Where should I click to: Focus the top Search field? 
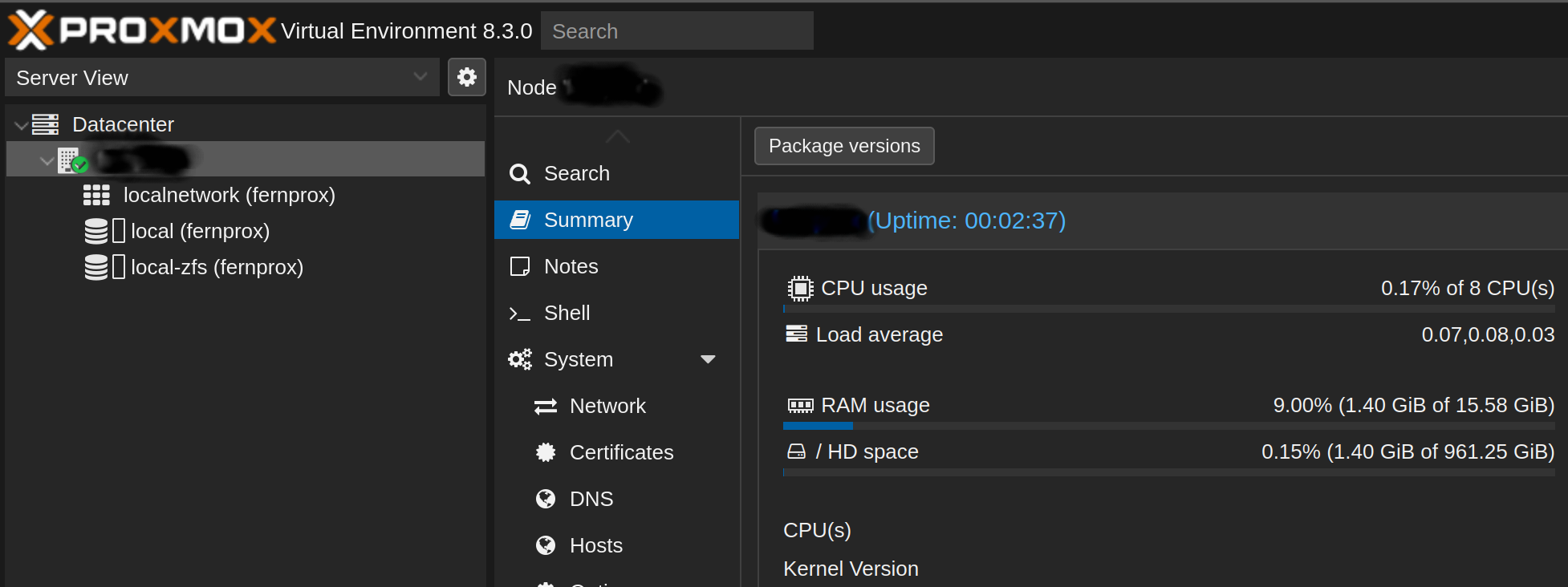coord(676,31)
